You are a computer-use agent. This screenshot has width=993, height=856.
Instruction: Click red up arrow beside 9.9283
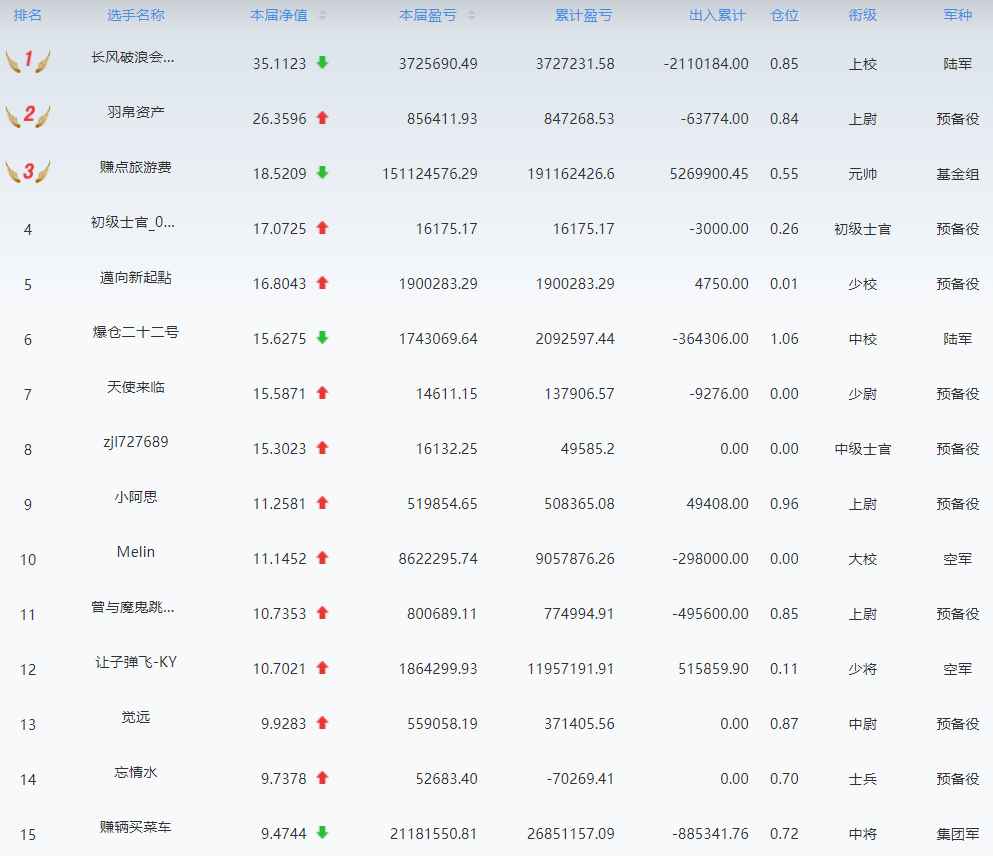(322, 723)
